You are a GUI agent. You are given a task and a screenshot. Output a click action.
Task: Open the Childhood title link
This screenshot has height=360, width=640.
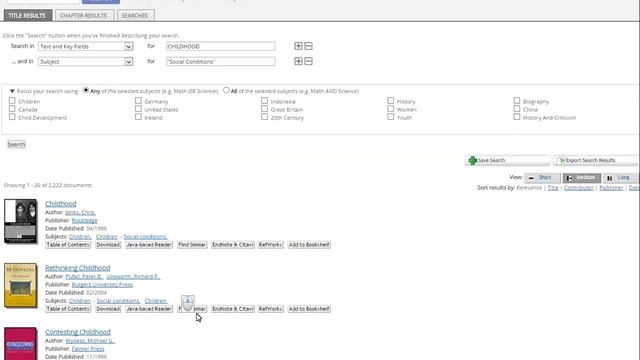61,204
